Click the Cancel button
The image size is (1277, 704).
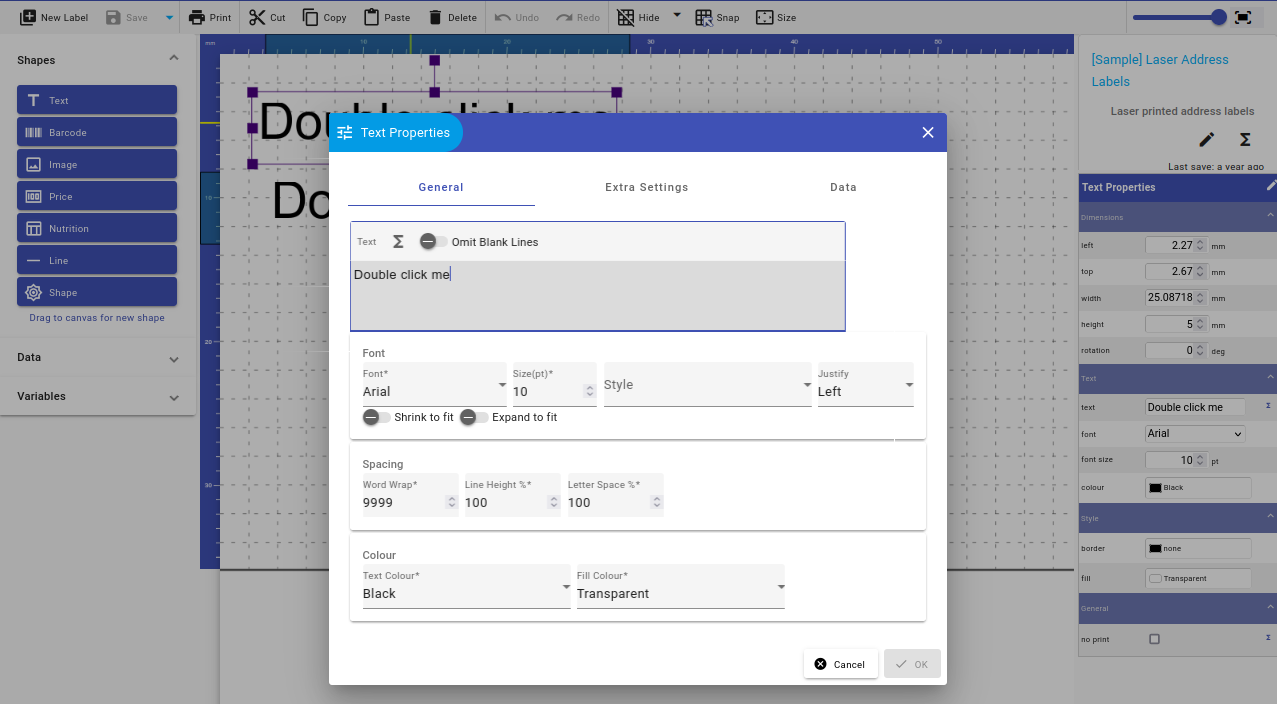pos(840,664)
